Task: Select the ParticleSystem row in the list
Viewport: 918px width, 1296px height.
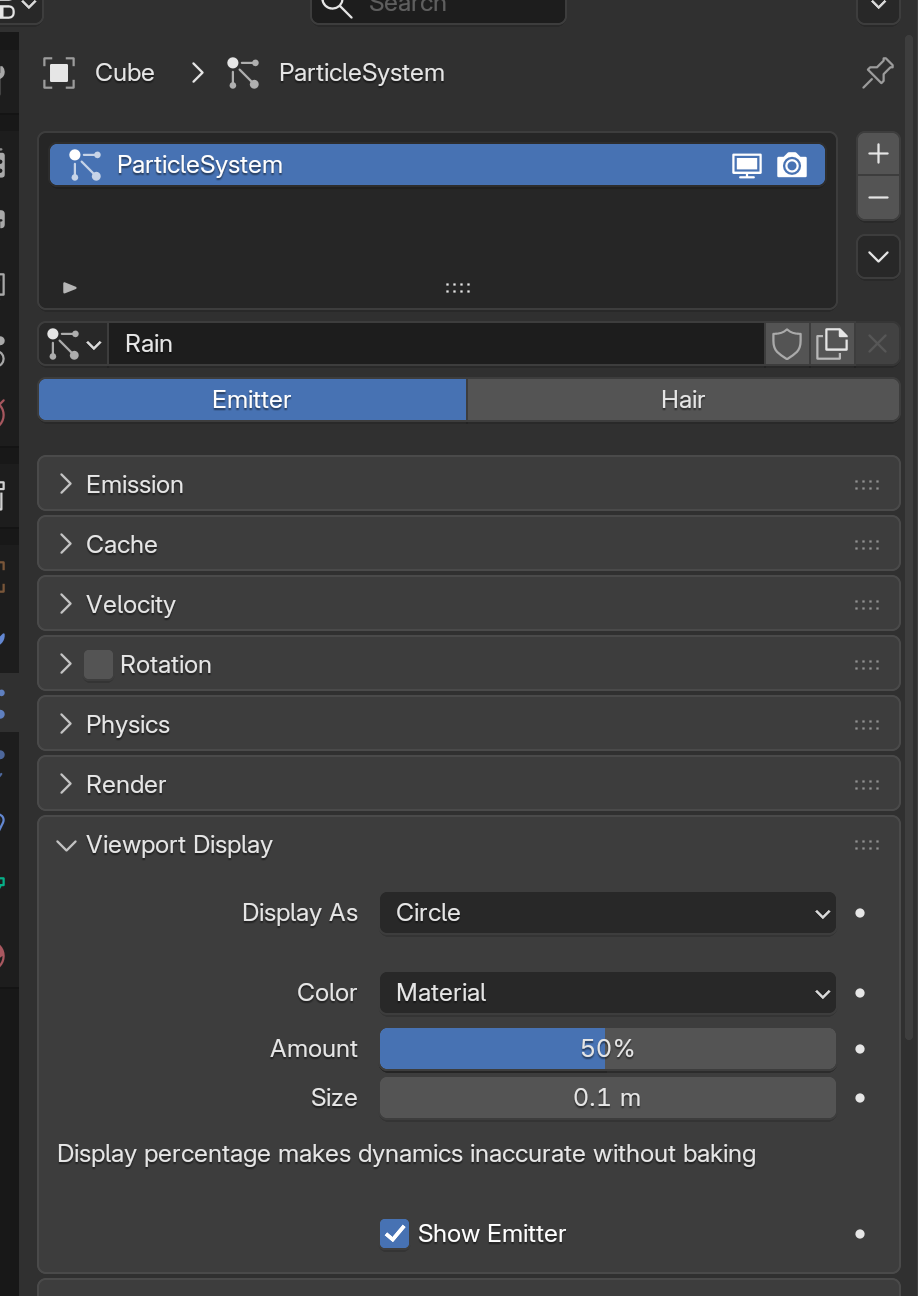Action: tap(437, 165)
